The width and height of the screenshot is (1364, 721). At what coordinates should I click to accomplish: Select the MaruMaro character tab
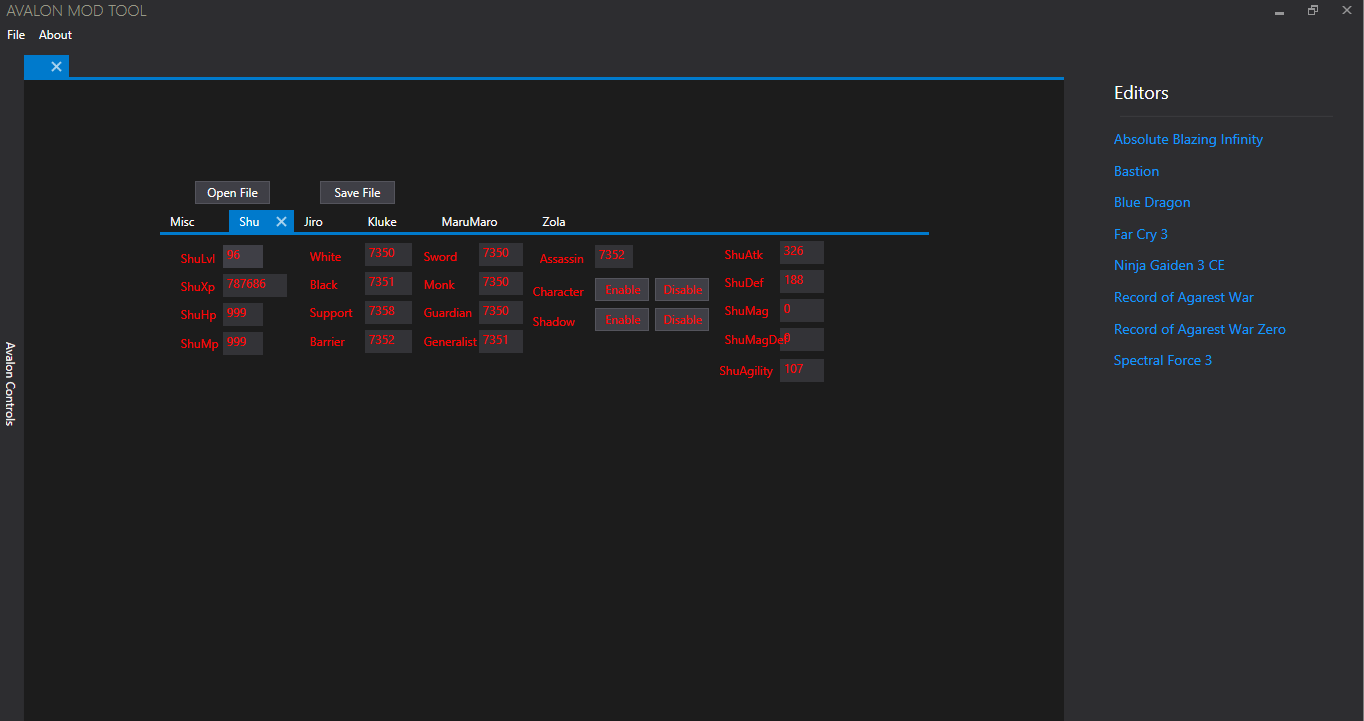(x=469, y=222)
